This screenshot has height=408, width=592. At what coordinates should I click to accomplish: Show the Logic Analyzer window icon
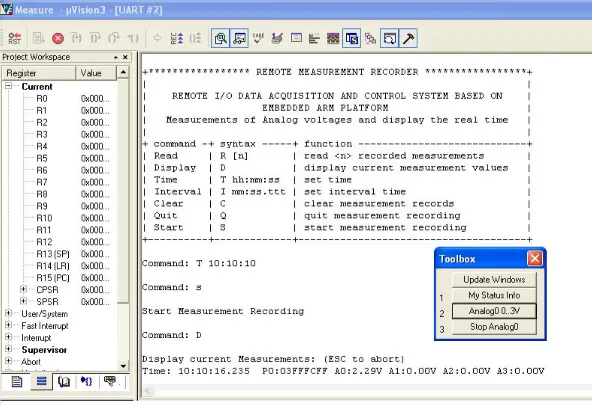(x=333, y=38)
